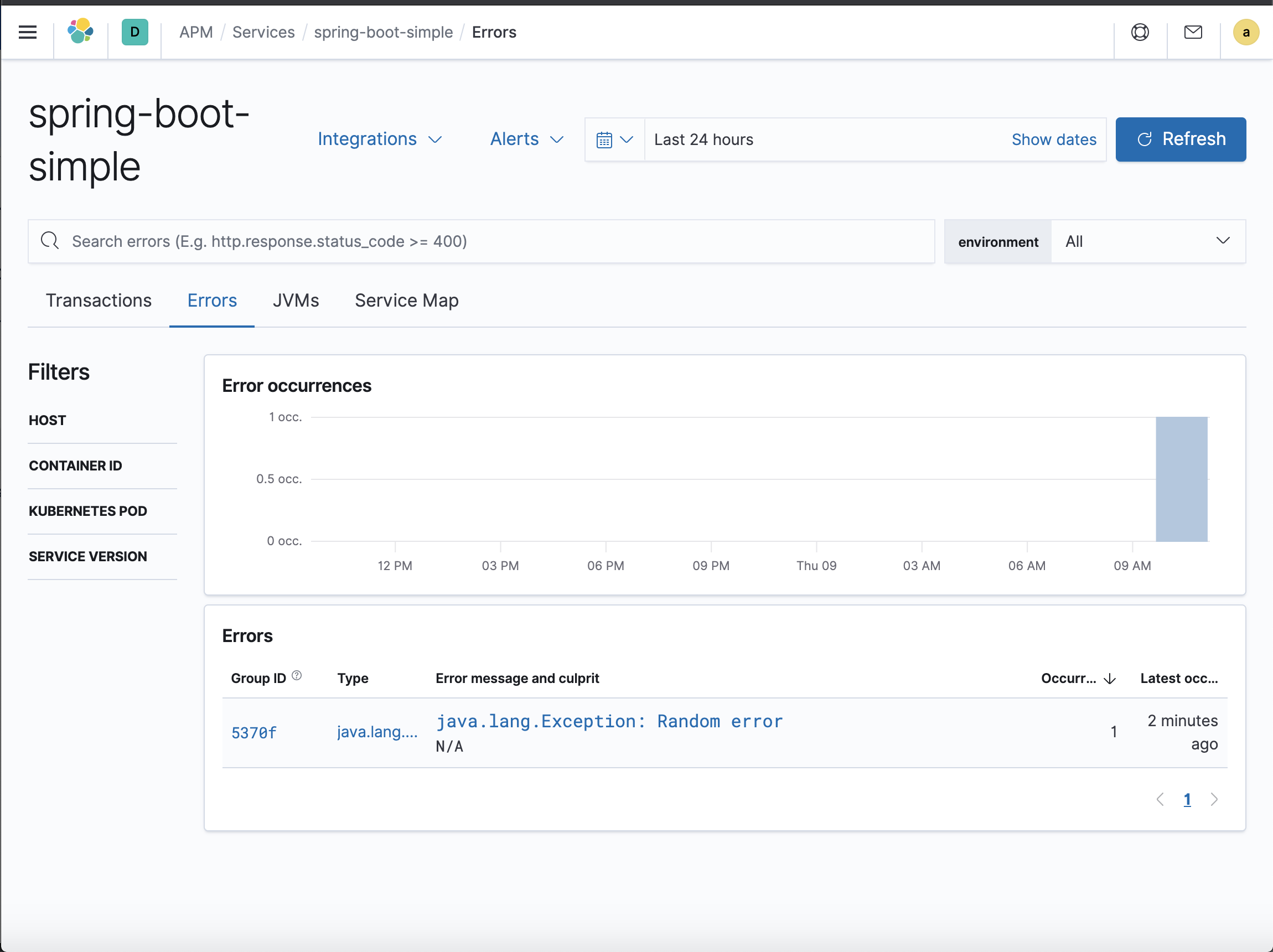Click the Group ID column header
1273x952 pixels.
[x=258, y=679]
